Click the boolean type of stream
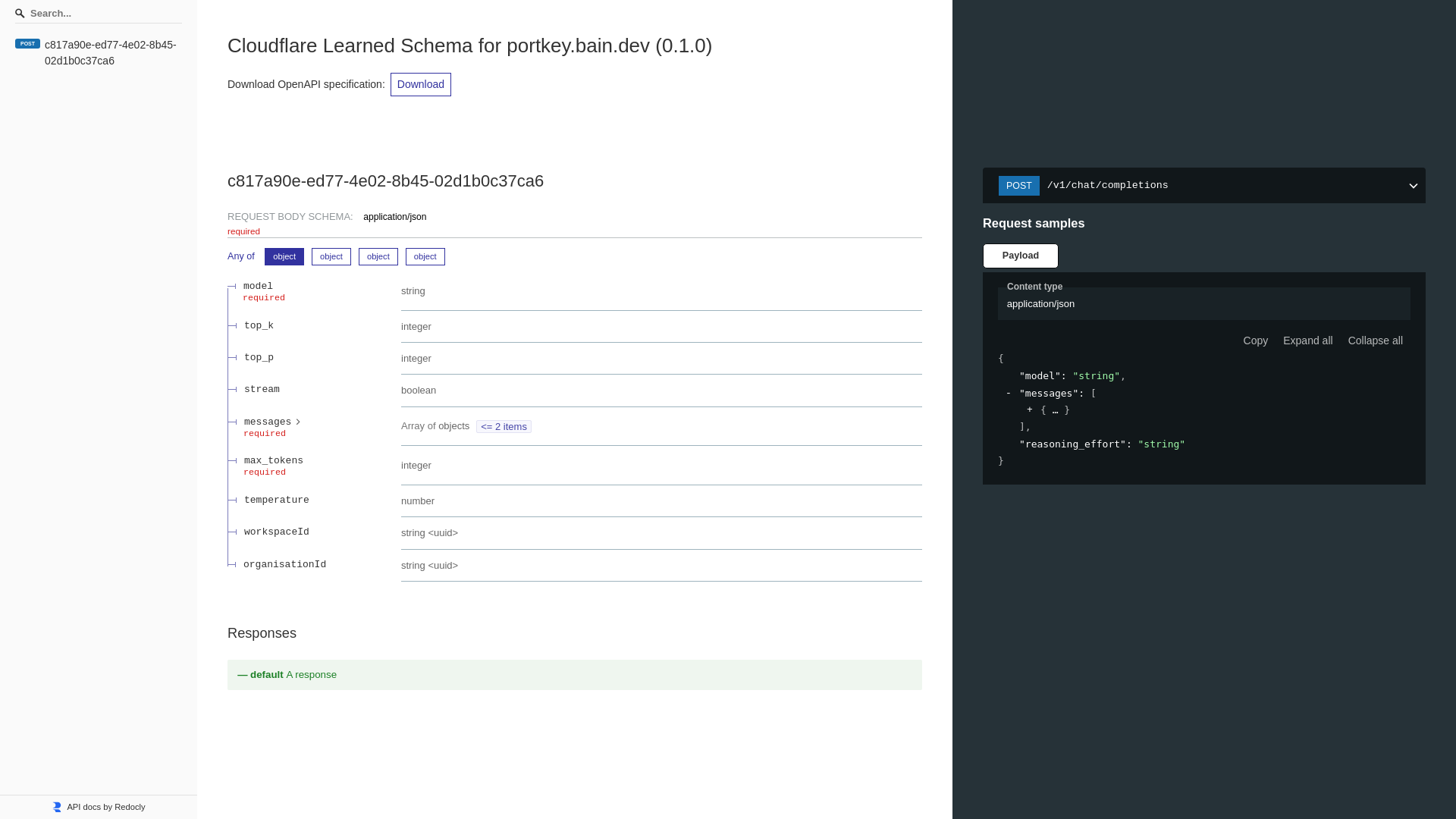The image size is (1456, 819). click(419, 391)
